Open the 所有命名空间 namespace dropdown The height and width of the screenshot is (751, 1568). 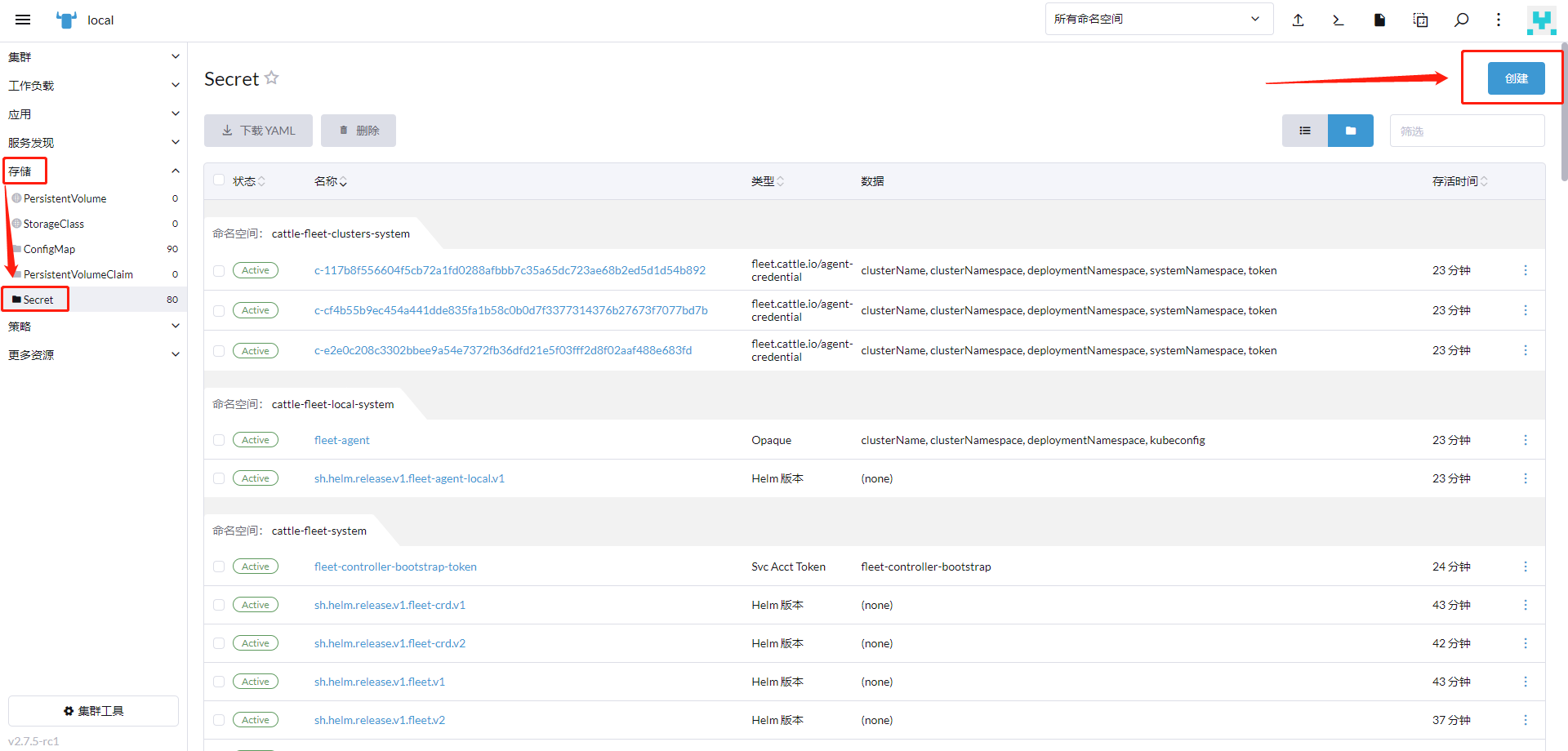[x=1159, y=19]
